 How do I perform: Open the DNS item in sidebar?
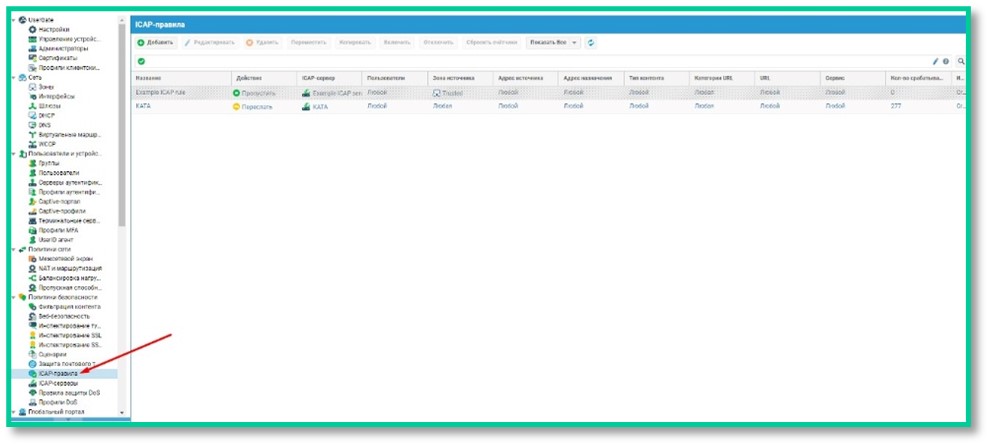click(x=45, y=125)
